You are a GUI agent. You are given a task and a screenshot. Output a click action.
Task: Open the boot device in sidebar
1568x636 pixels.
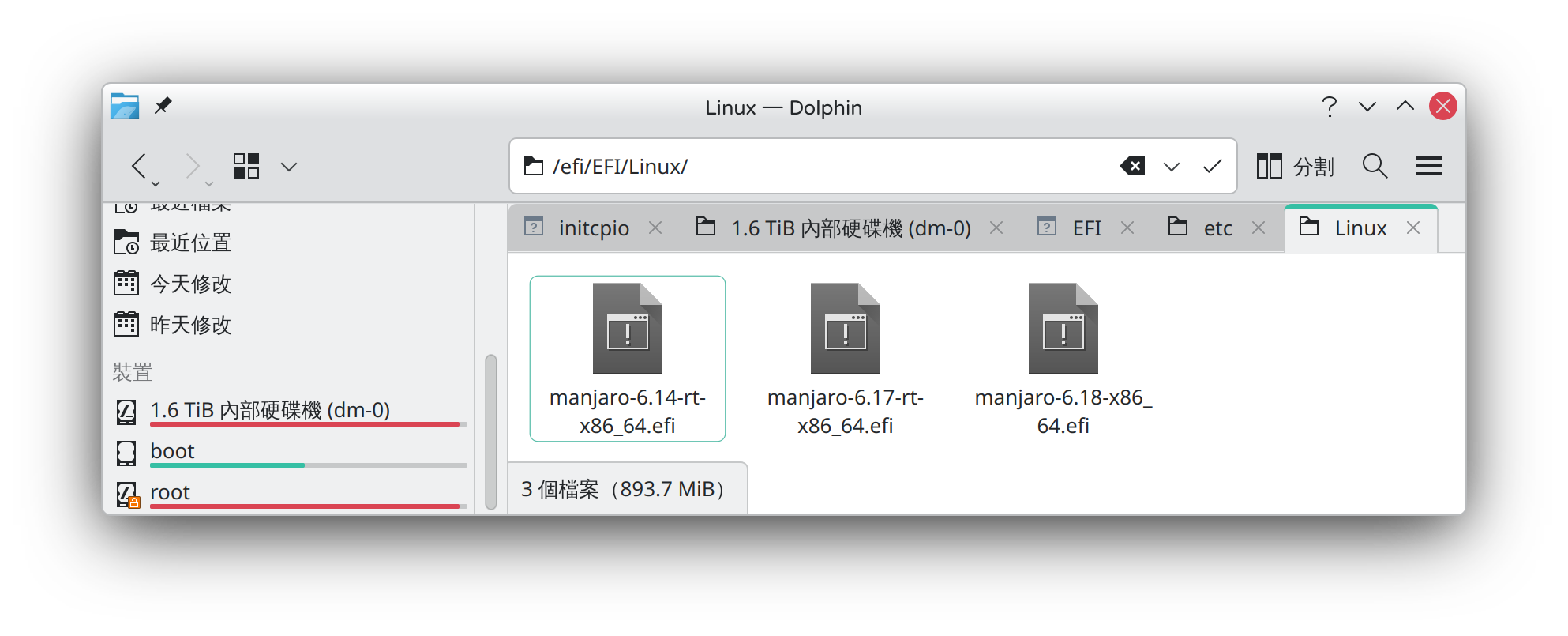[173, 451]
